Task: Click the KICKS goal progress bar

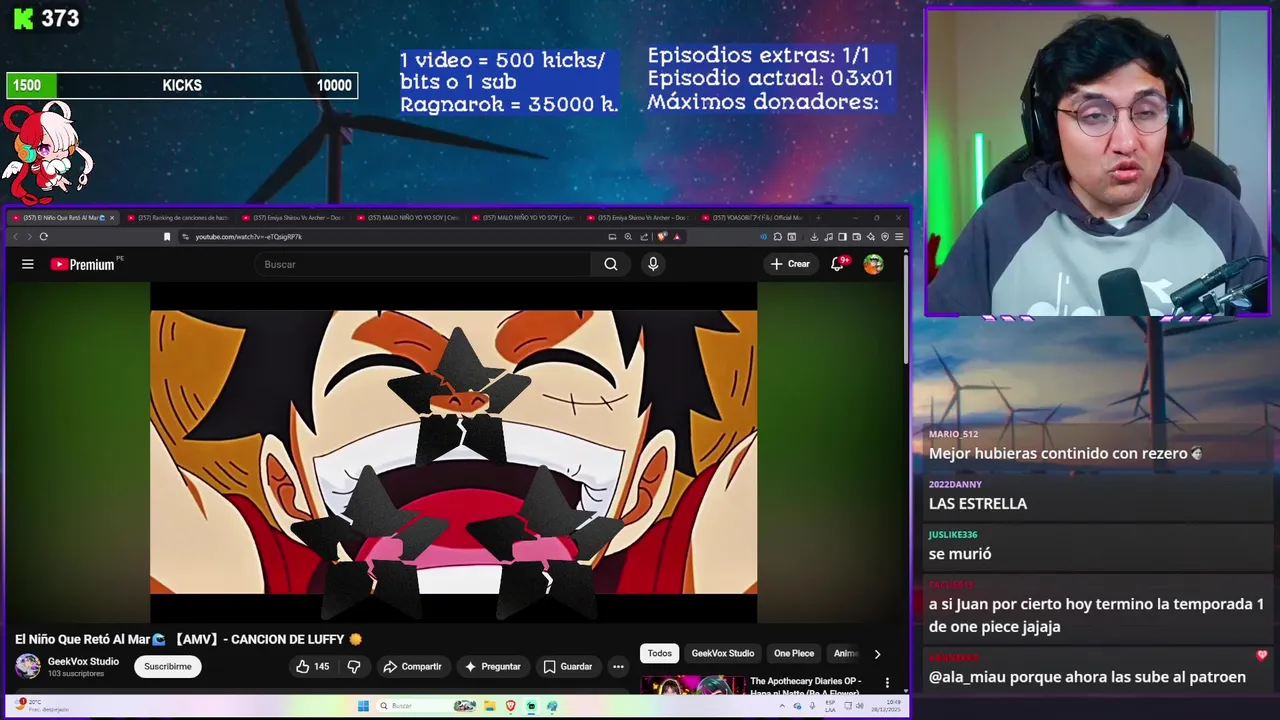Action: [182, 86]
